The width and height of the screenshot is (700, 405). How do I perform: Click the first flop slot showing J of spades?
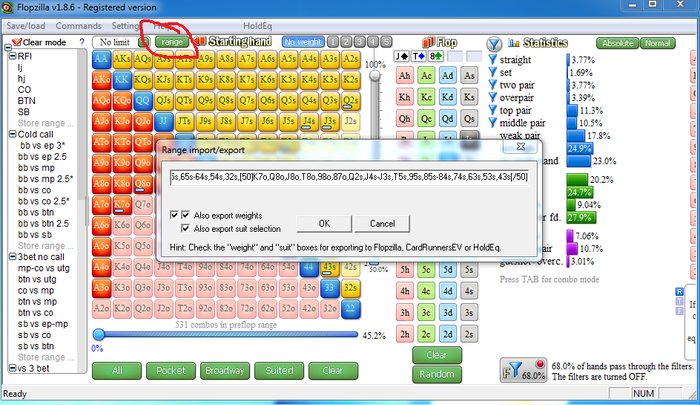pyautogui.click(x=401, y=56)
